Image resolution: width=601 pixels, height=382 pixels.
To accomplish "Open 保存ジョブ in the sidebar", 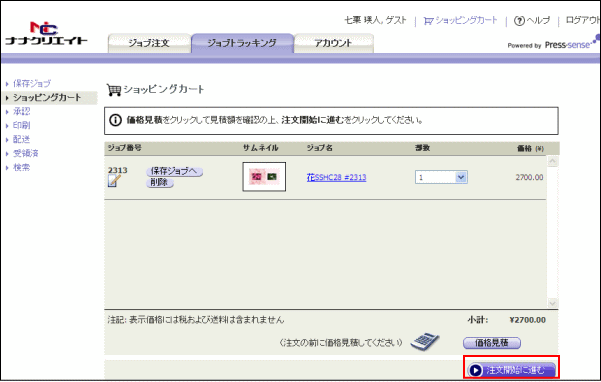I will pyautogui.click(x=32, y=84).
